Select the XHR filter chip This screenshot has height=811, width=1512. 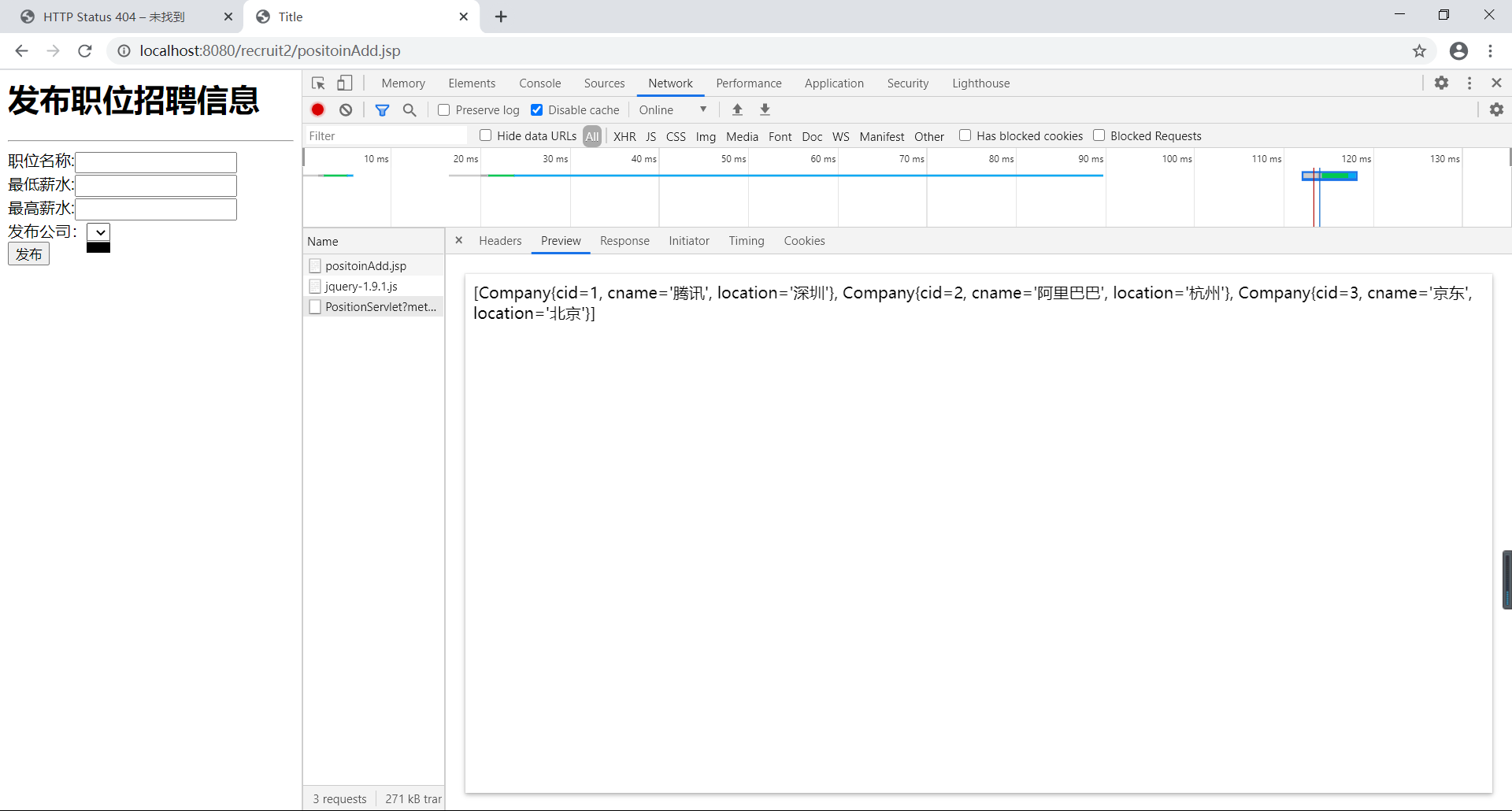point(624,136)
